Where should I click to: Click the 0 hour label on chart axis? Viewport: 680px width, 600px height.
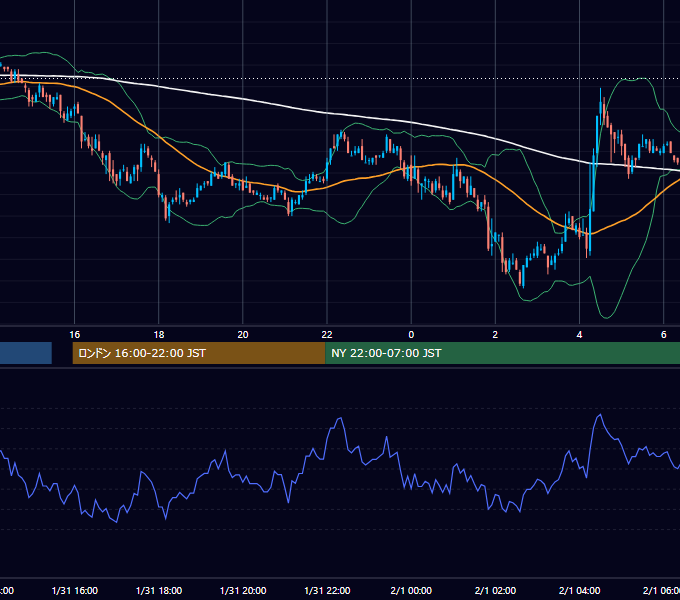pyautogui.click(x=411, y=334)
